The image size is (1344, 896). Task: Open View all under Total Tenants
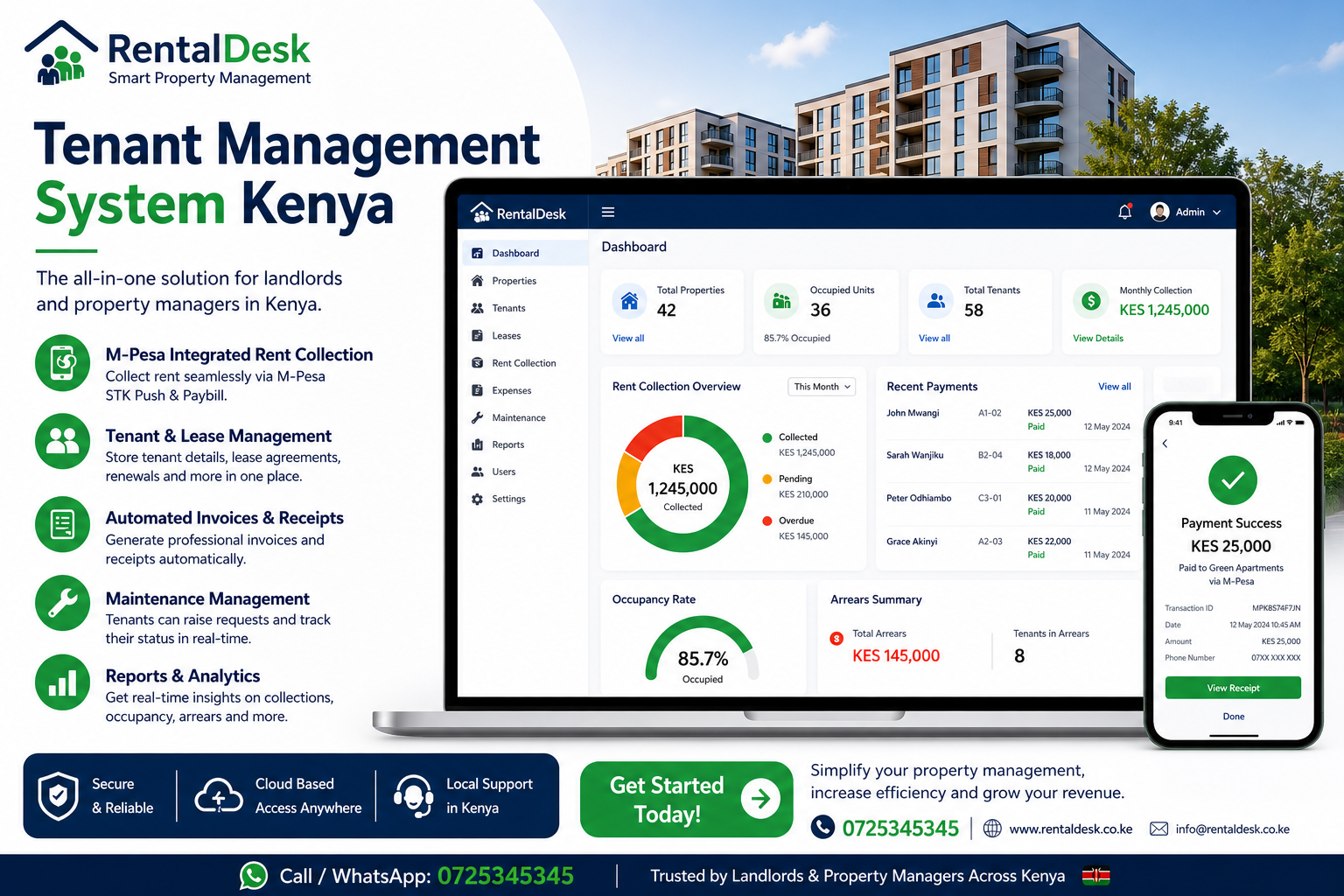coord(934,339)
